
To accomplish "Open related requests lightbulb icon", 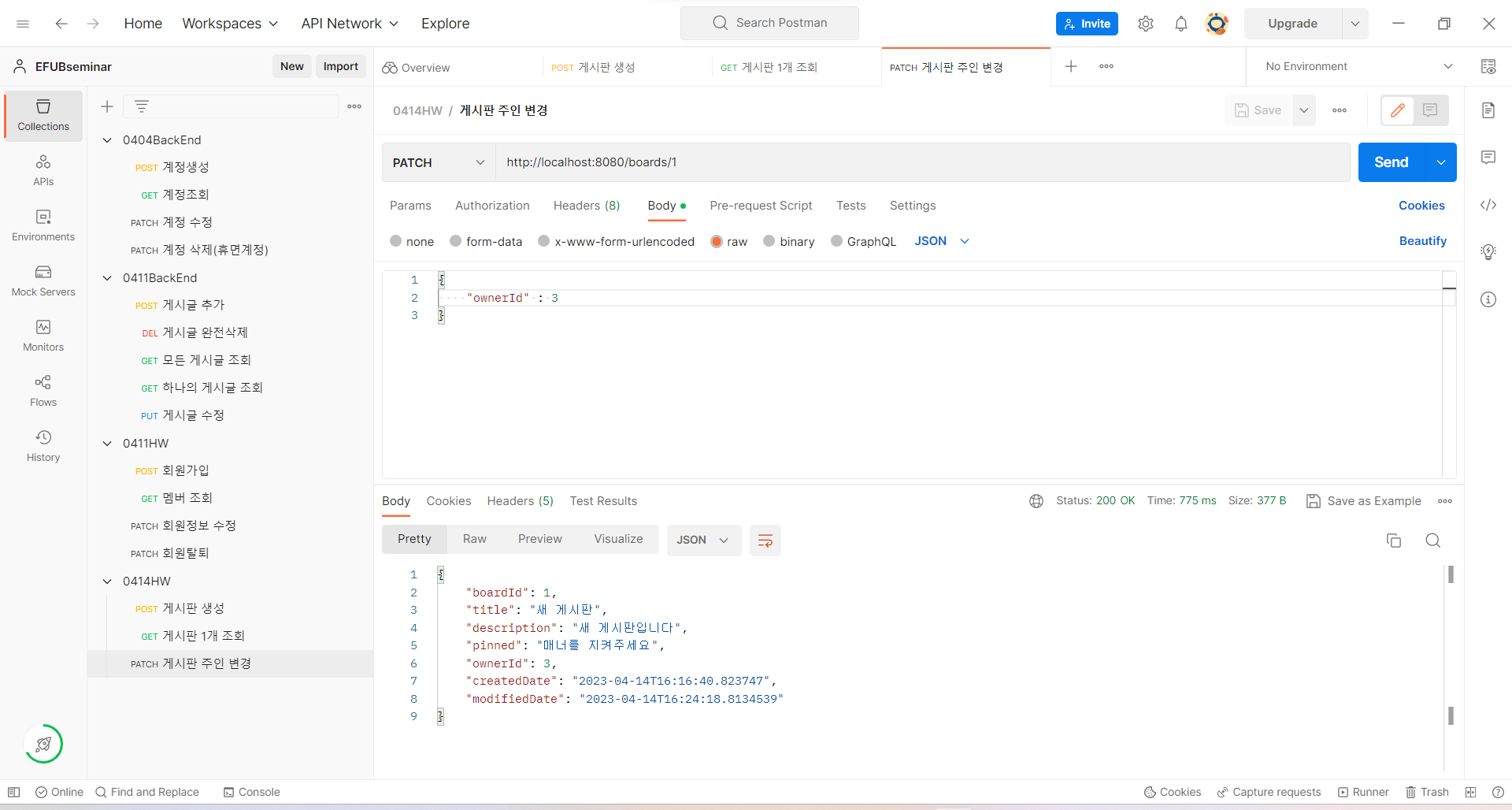I will tap(1488, 252).
